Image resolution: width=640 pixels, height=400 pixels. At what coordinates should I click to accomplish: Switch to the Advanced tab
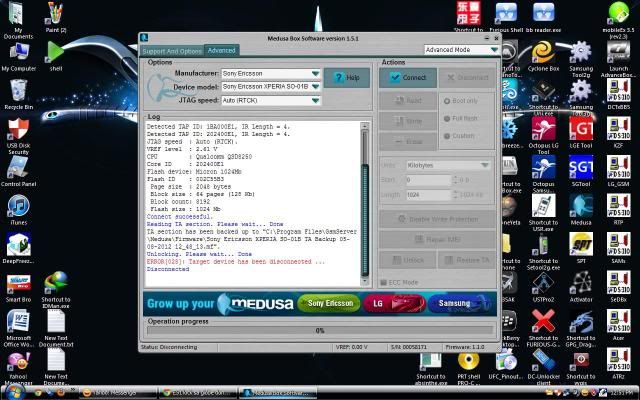click(x=222, y=50)
